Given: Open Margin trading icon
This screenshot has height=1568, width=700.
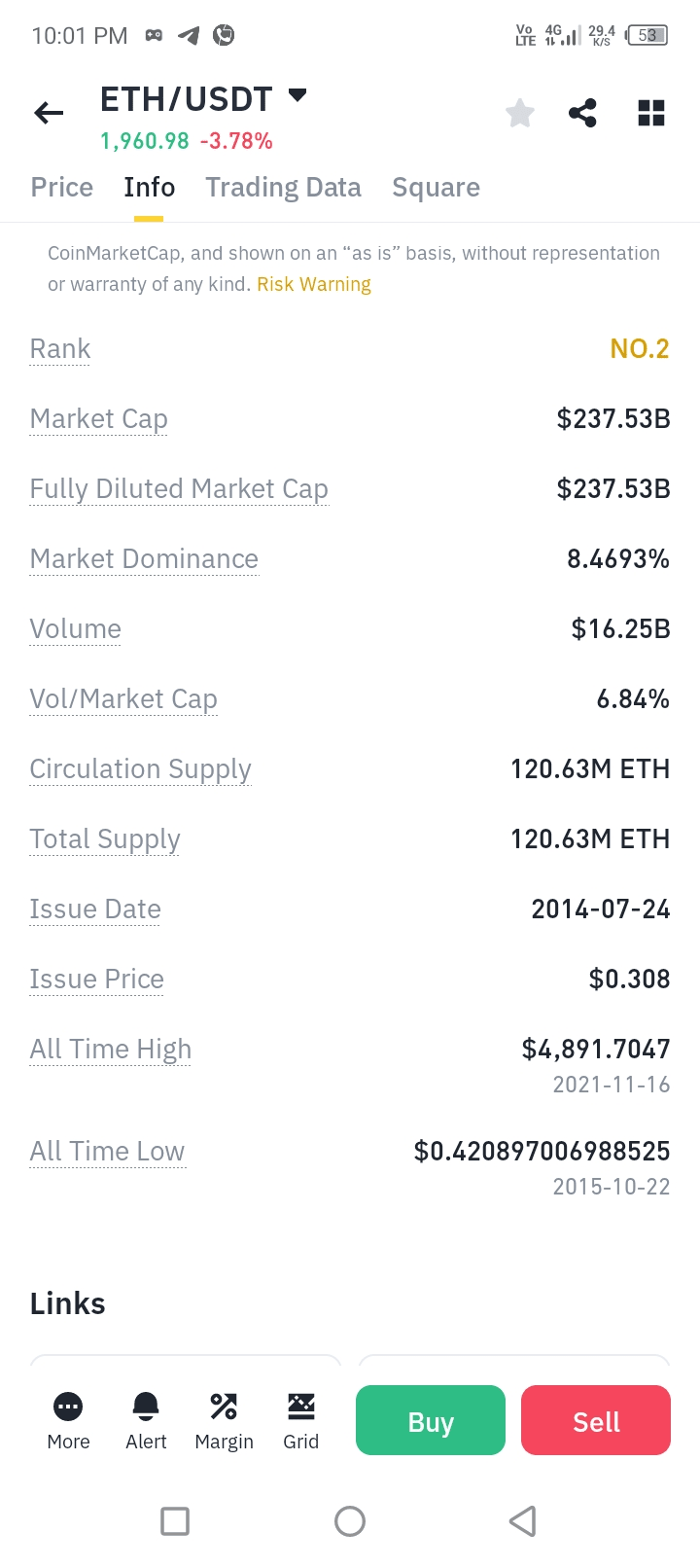Looking at the screenshot, I should point(224,1419).
